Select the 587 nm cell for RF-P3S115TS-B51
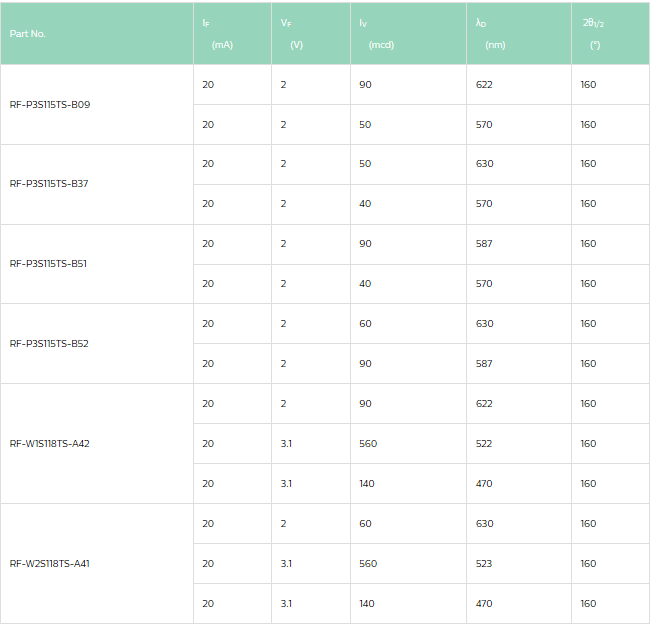Viewport: 650px width, 624px height. [x=484, y=244]
